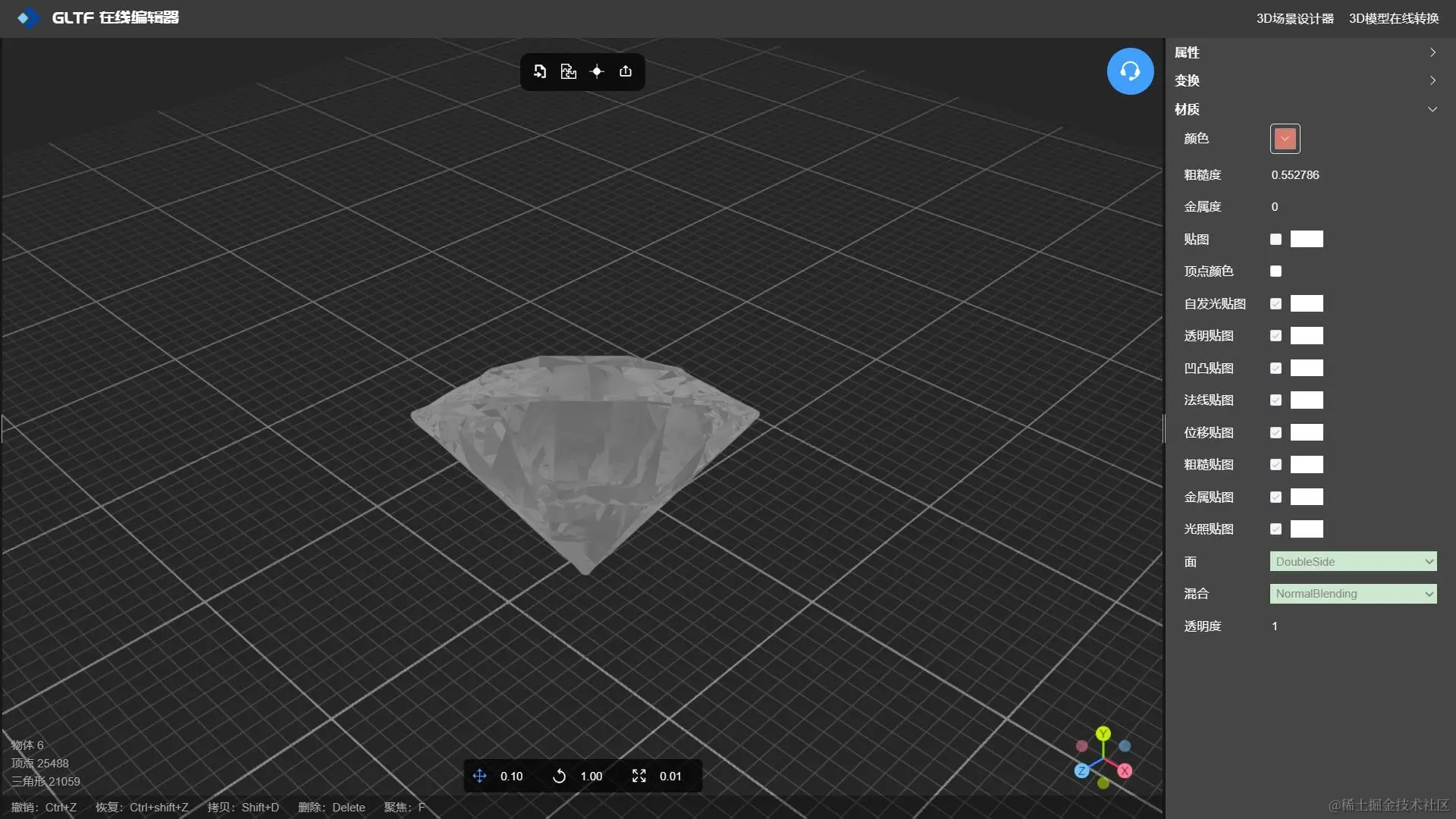The image size is (1456, 819).
Task: Open the headset customer support button
Action: (x=1130, y=71)
